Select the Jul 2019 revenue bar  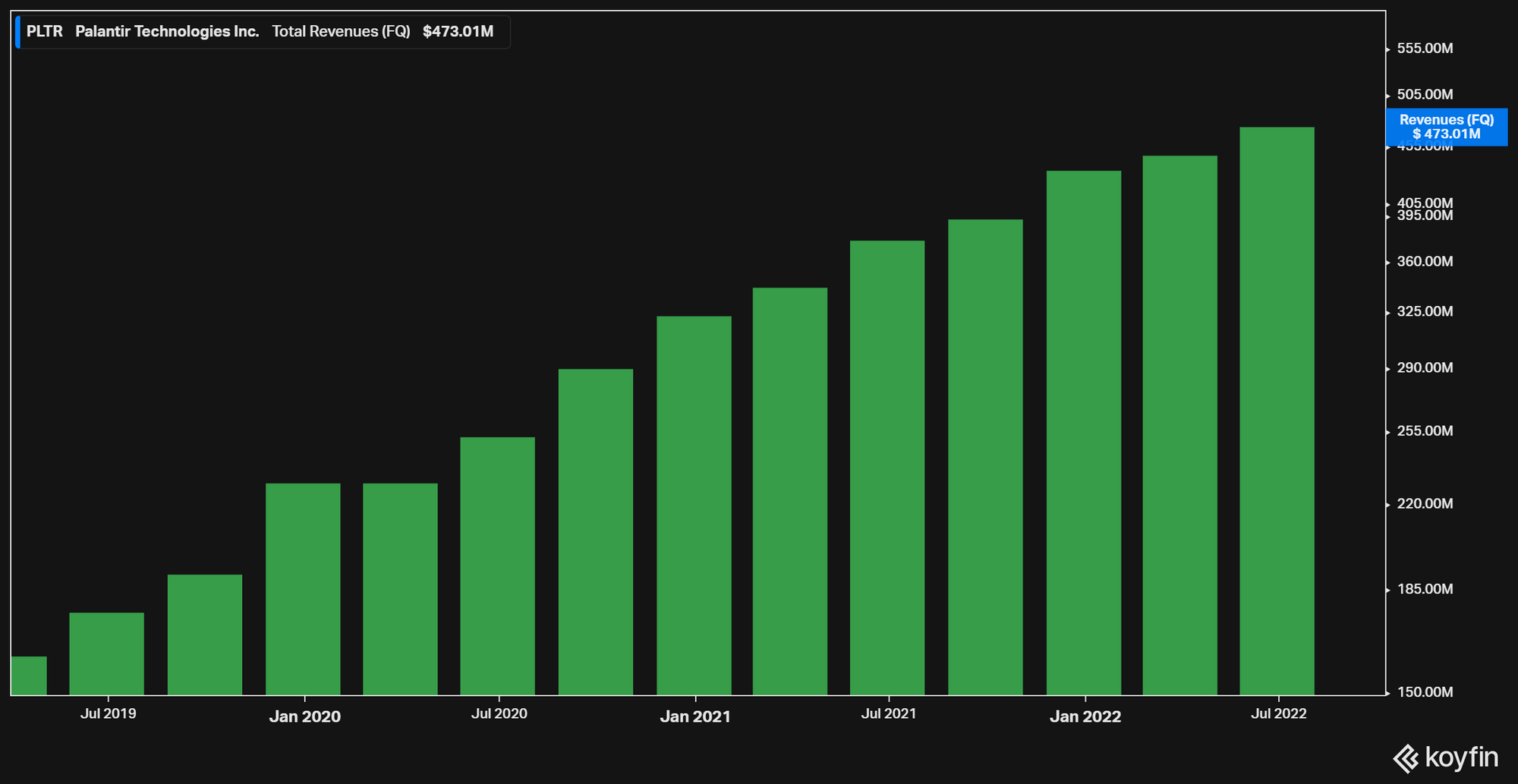[106, 653]
